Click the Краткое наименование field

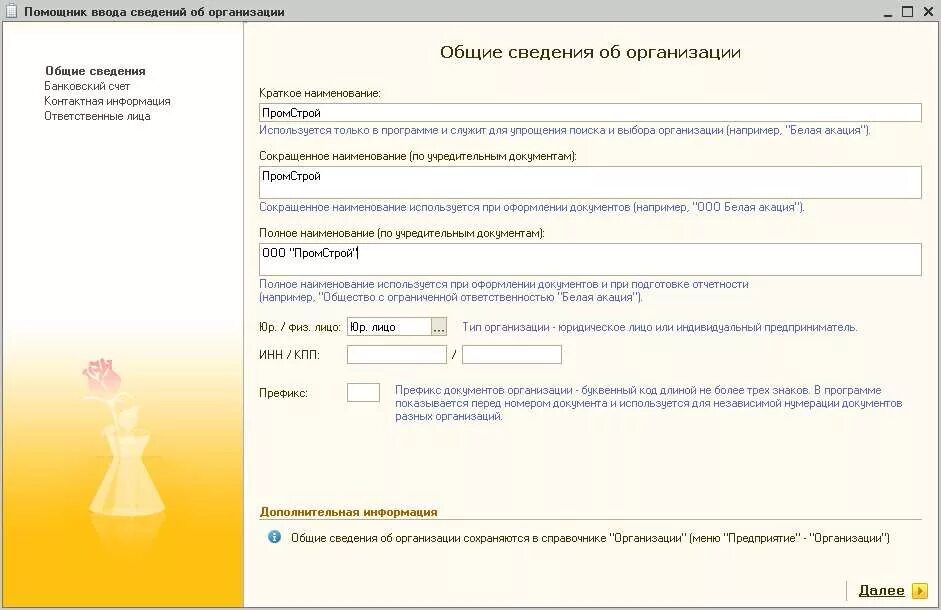tap(590, 113)
